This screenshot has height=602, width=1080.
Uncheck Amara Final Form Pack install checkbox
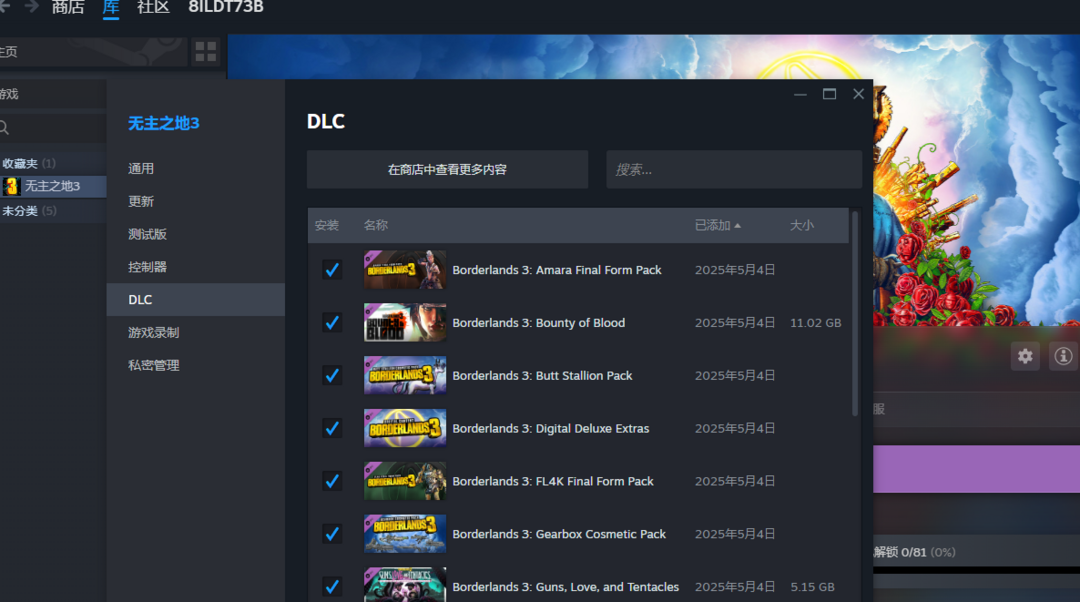coord(332,270)
